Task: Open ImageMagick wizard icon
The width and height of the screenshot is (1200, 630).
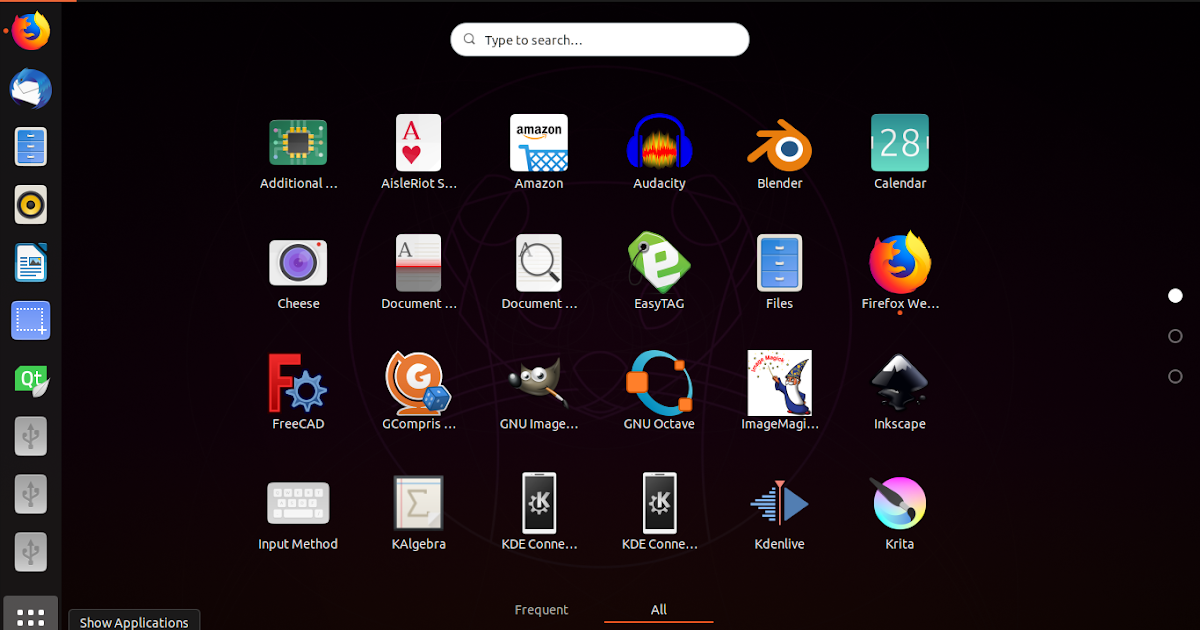Action: [x=779, y=383]
